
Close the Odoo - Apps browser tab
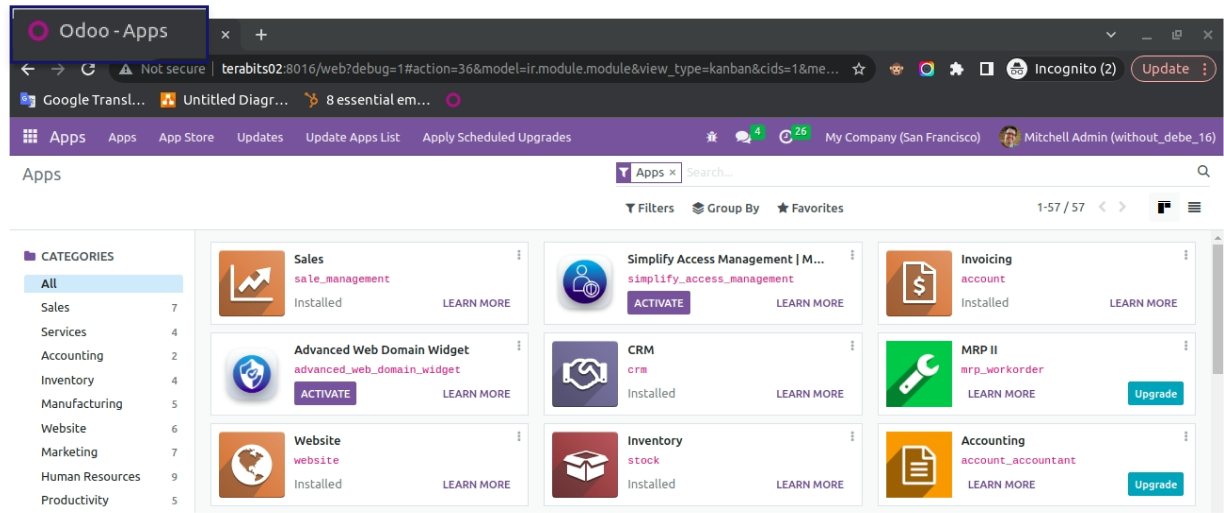pyautogui.click(x=225, y=34)
